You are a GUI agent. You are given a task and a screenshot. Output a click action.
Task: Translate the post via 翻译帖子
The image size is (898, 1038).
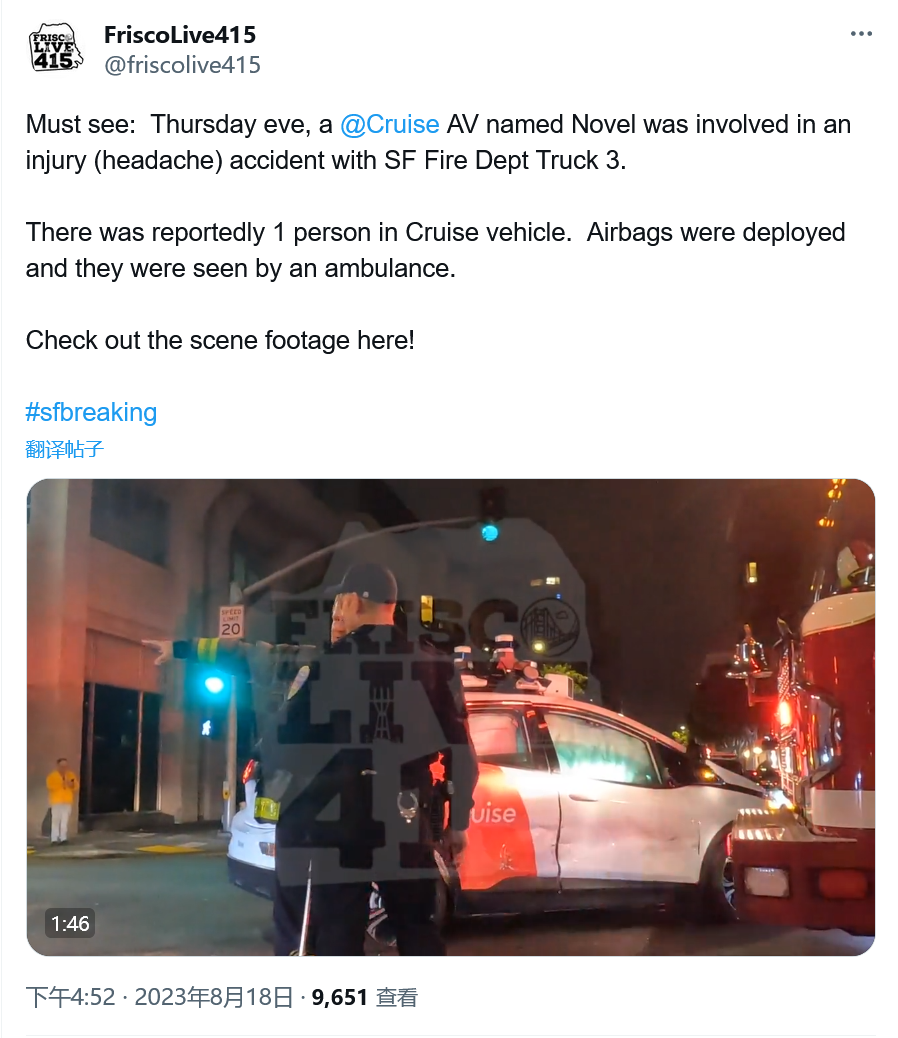[65, 449]
